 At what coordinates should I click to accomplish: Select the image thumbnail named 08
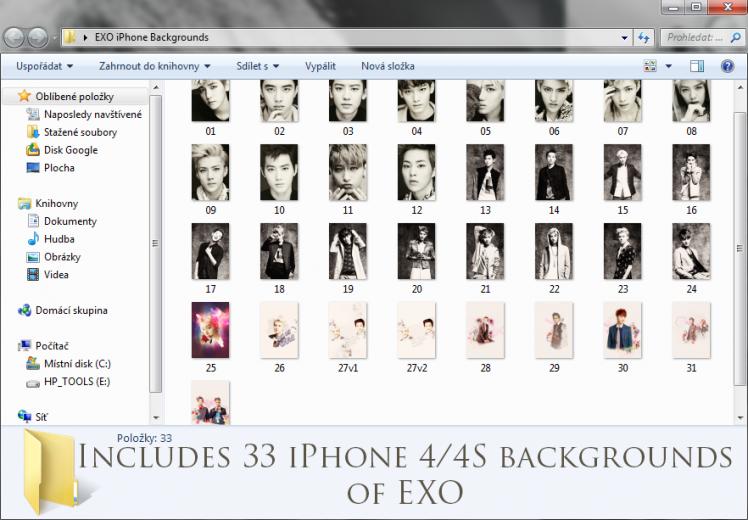click(691, 100)
